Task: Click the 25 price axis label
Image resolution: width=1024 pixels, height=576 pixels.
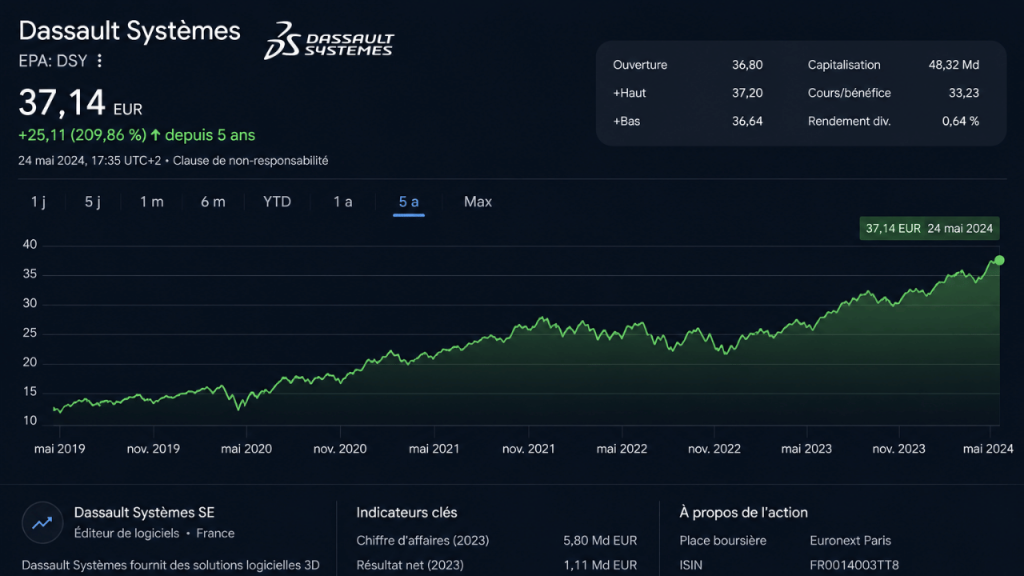Action: point(29,333)
